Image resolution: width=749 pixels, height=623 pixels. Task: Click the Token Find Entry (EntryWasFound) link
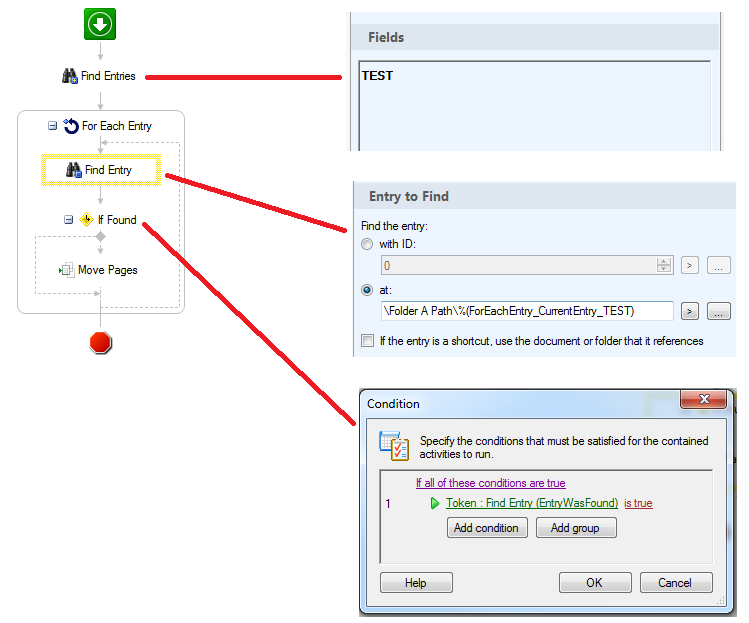(532, 503)
